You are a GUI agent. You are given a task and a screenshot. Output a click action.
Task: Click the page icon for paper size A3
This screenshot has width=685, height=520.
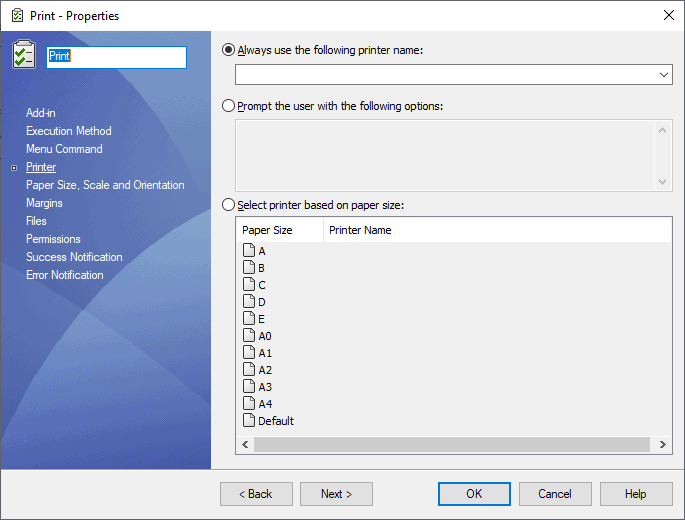coord(249,386)
